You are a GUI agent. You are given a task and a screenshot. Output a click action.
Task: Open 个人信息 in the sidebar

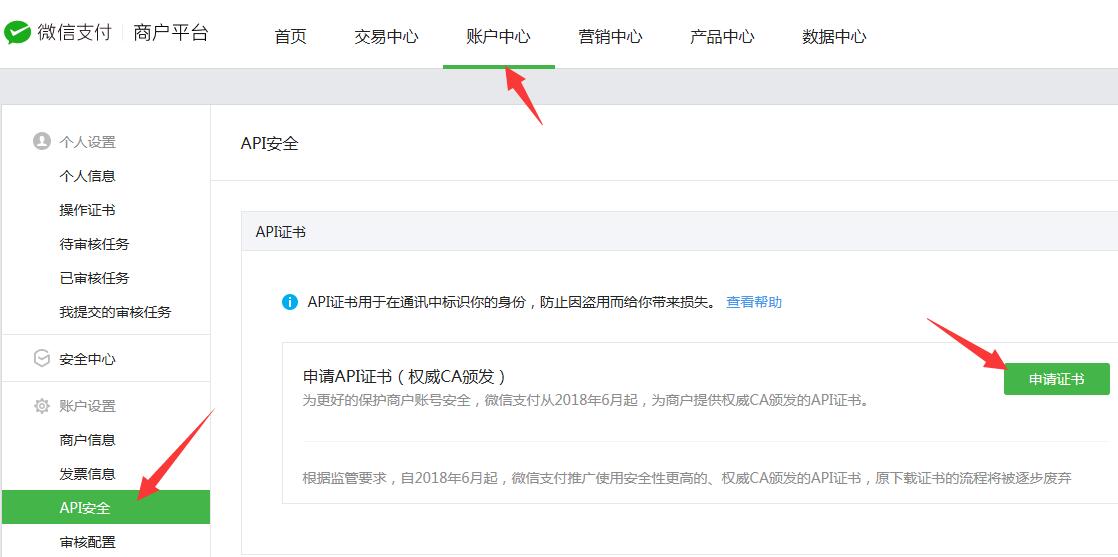[x=88, y=176]
